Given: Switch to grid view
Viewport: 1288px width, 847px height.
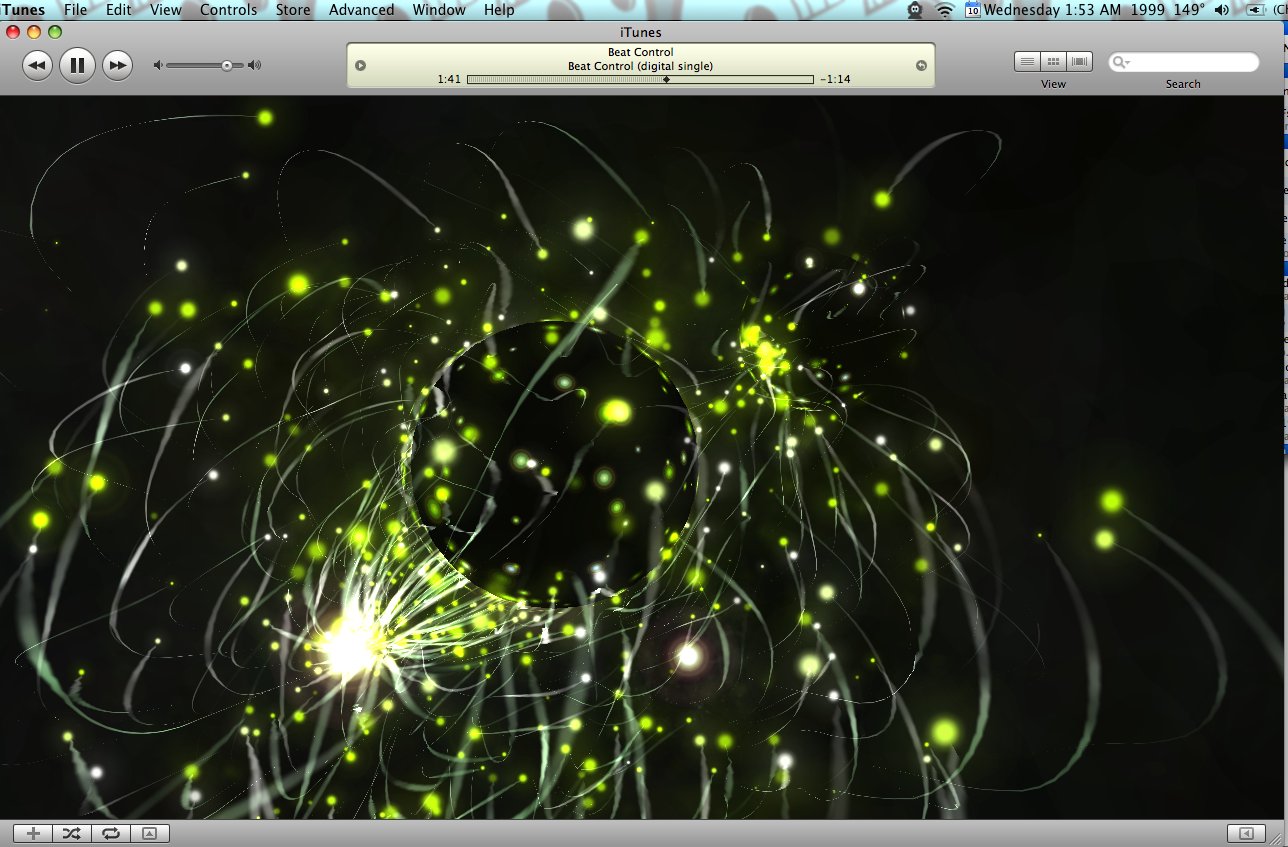Looking at the screenshot, I should click(x=1053, y=62).
